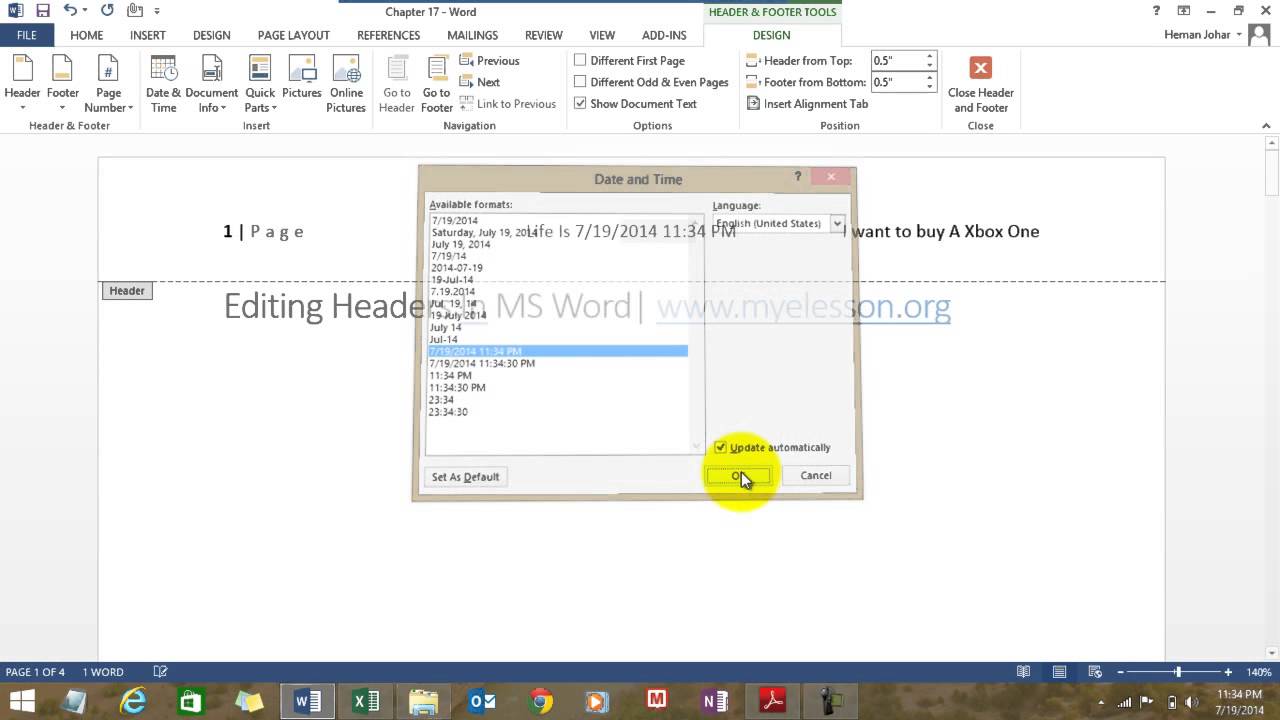The width and height of the screenshot is (1280, 720).
Task: Switch to Print Layout view icon
Action: pyautogui.click(x=1059, y=672)
